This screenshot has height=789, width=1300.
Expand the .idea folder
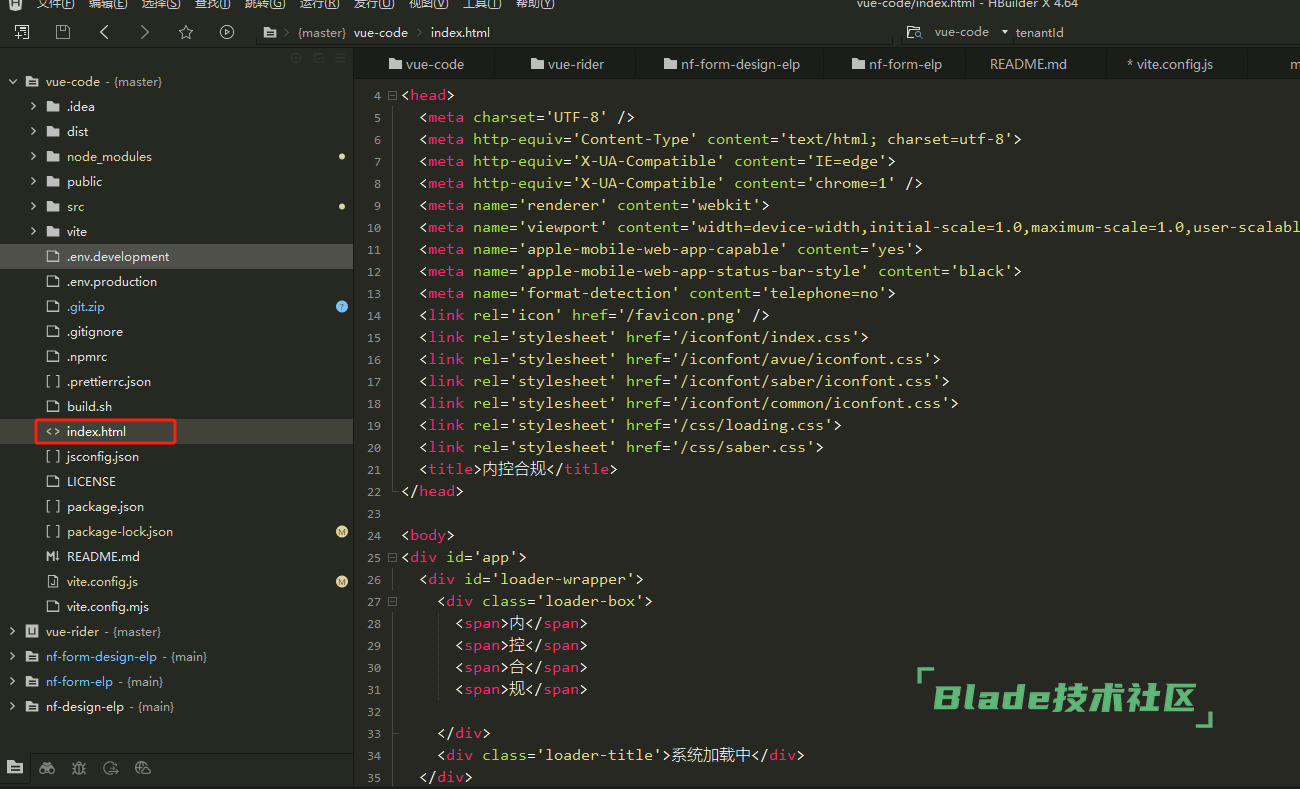pos(33,107)
